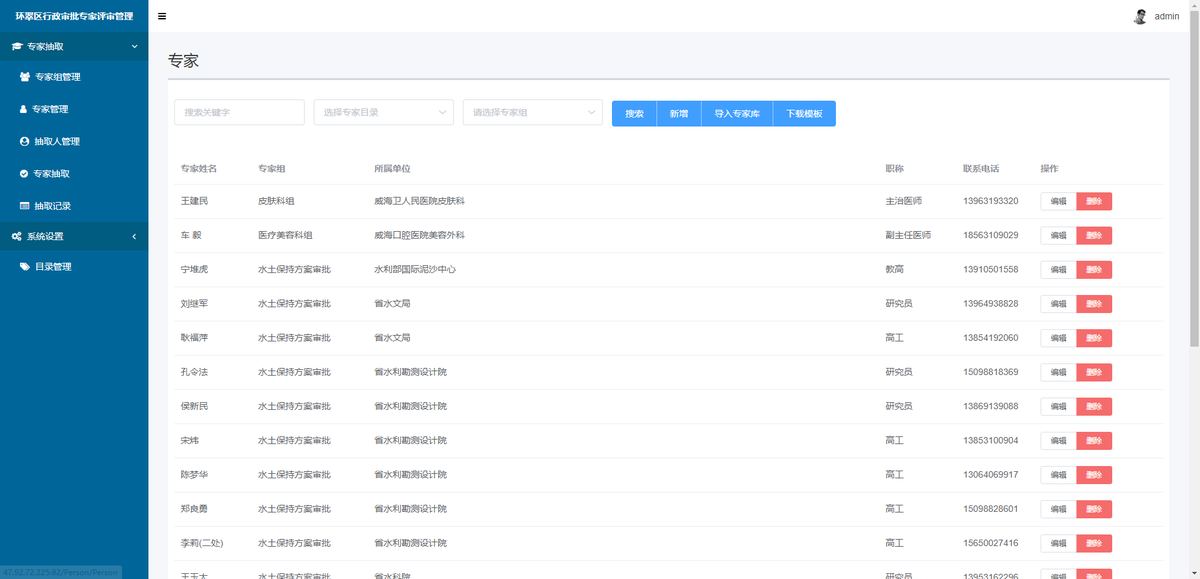Delete the 刘继军 row
This screenshot has width=1200, height=579.
(1094, 304)
